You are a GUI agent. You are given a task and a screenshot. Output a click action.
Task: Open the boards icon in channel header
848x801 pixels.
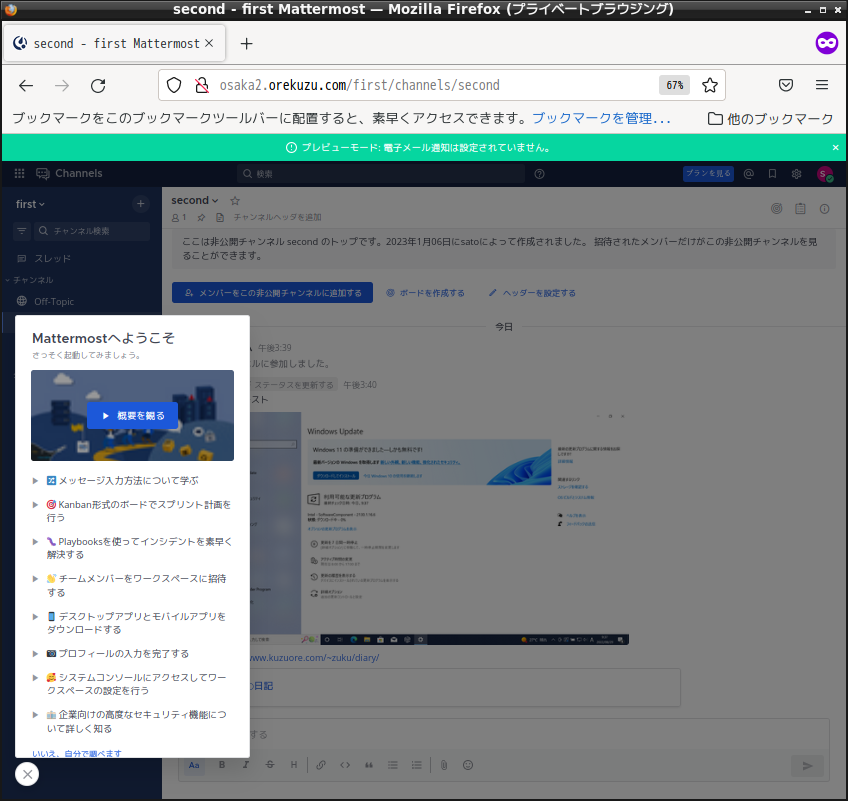(x=777, y=208)
